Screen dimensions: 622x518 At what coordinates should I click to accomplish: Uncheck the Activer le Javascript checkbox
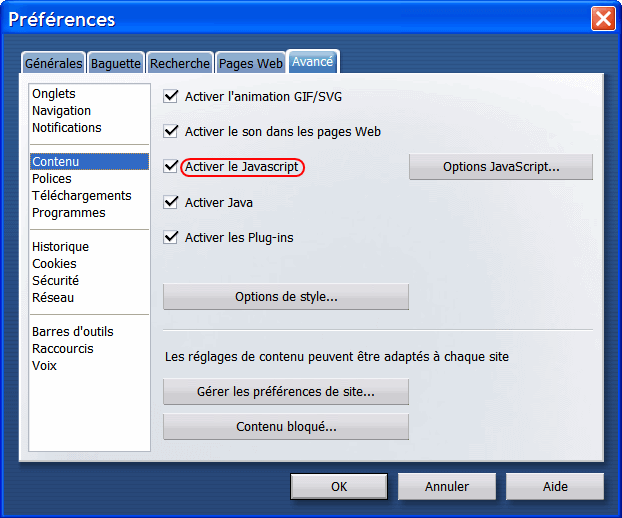pos(171,167)
